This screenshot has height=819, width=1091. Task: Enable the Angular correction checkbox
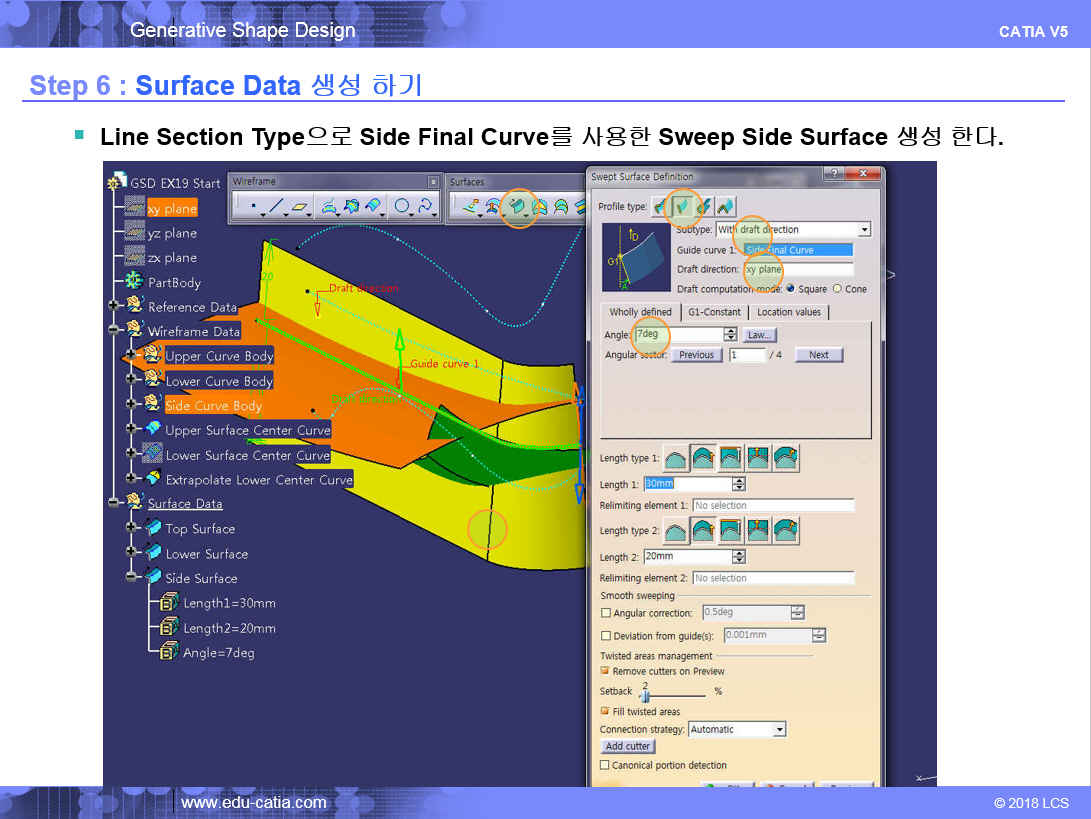tap(606, 613)
